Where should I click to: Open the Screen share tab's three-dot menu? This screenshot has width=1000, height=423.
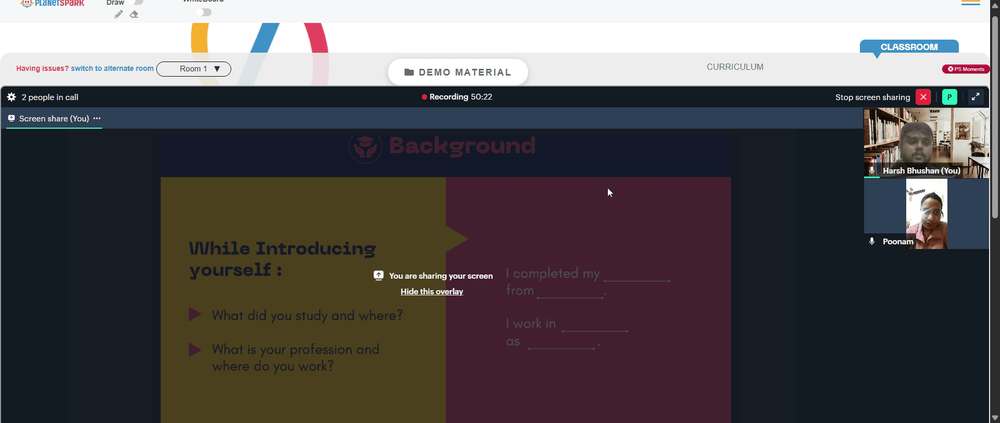coord(97,119)
